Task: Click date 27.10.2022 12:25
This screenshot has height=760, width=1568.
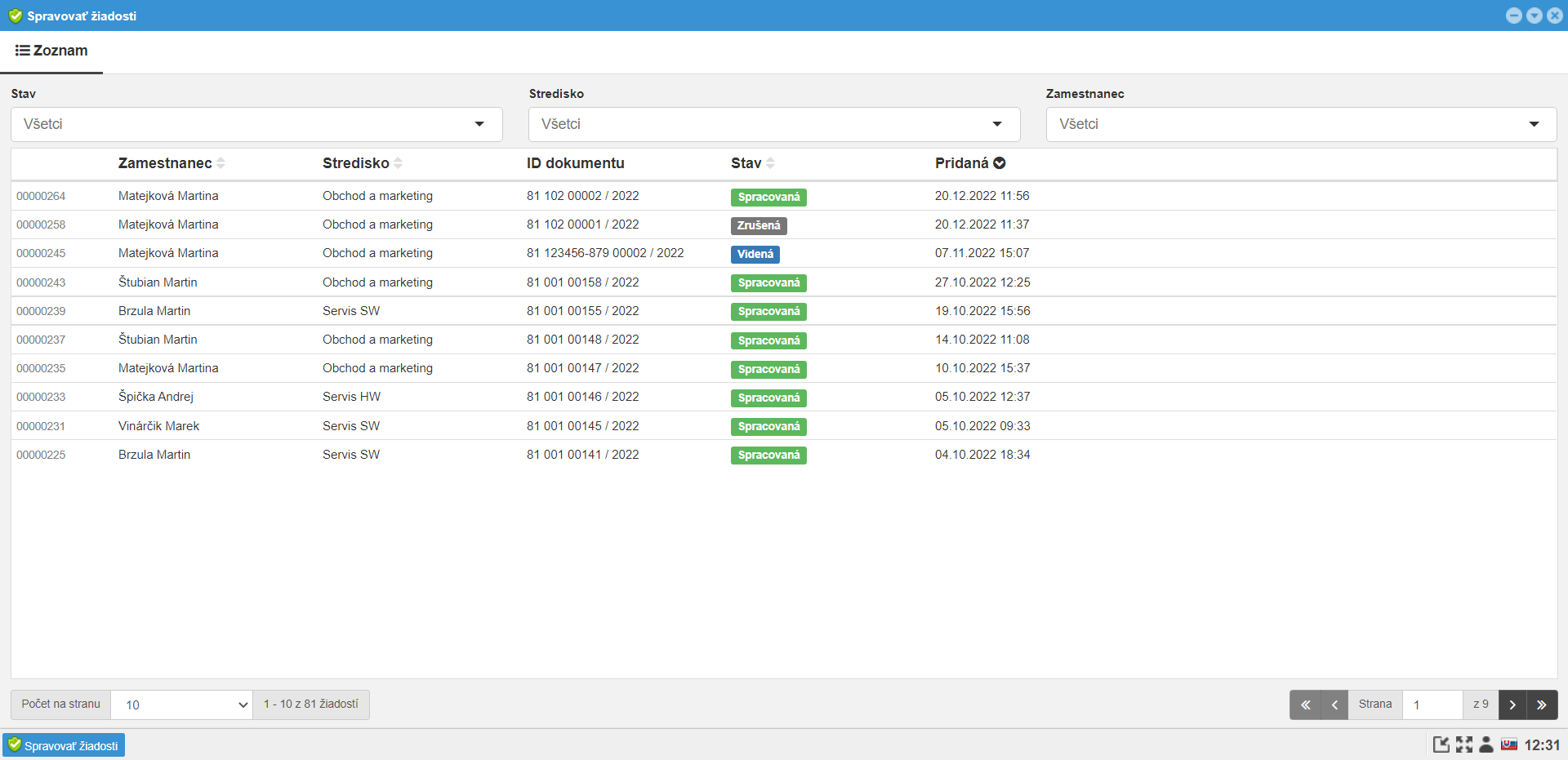Action: click(982, 282)
